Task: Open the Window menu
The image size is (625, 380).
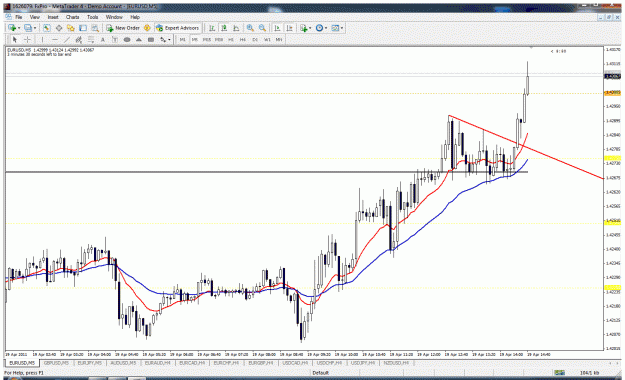Action: (x=114, y=17)
